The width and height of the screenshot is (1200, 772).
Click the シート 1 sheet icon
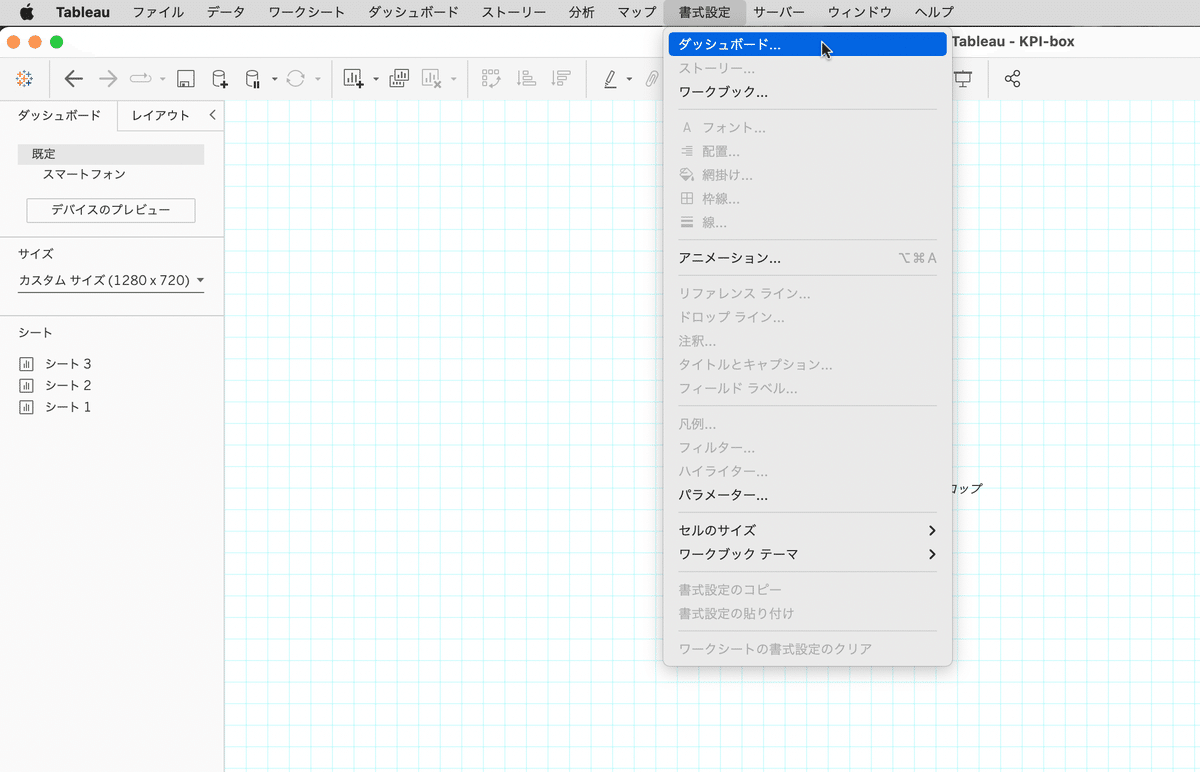coord(27,407)
